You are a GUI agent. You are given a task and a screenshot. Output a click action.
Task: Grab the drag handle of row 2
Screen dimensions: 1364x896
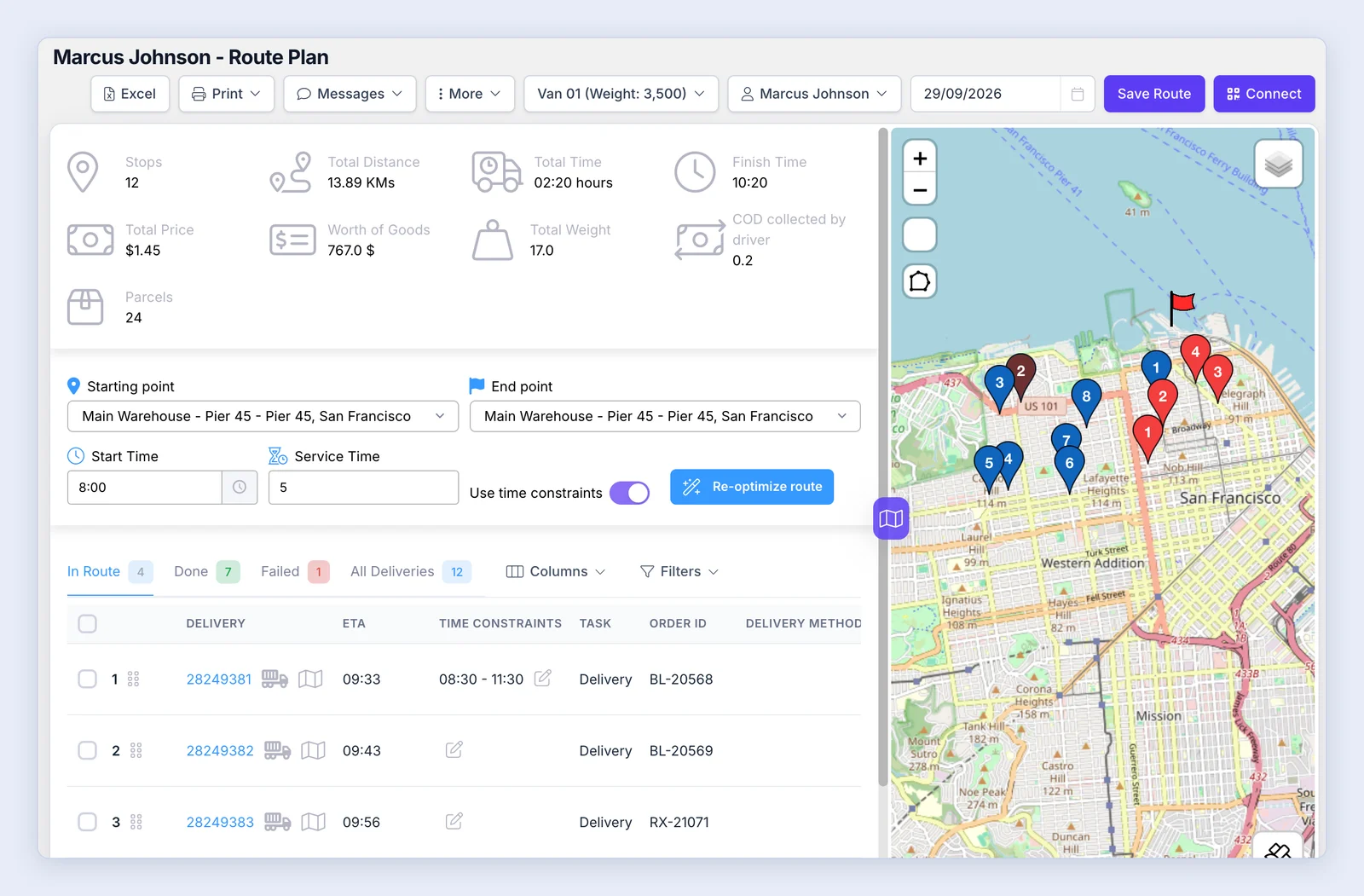[x=136, y=750]
